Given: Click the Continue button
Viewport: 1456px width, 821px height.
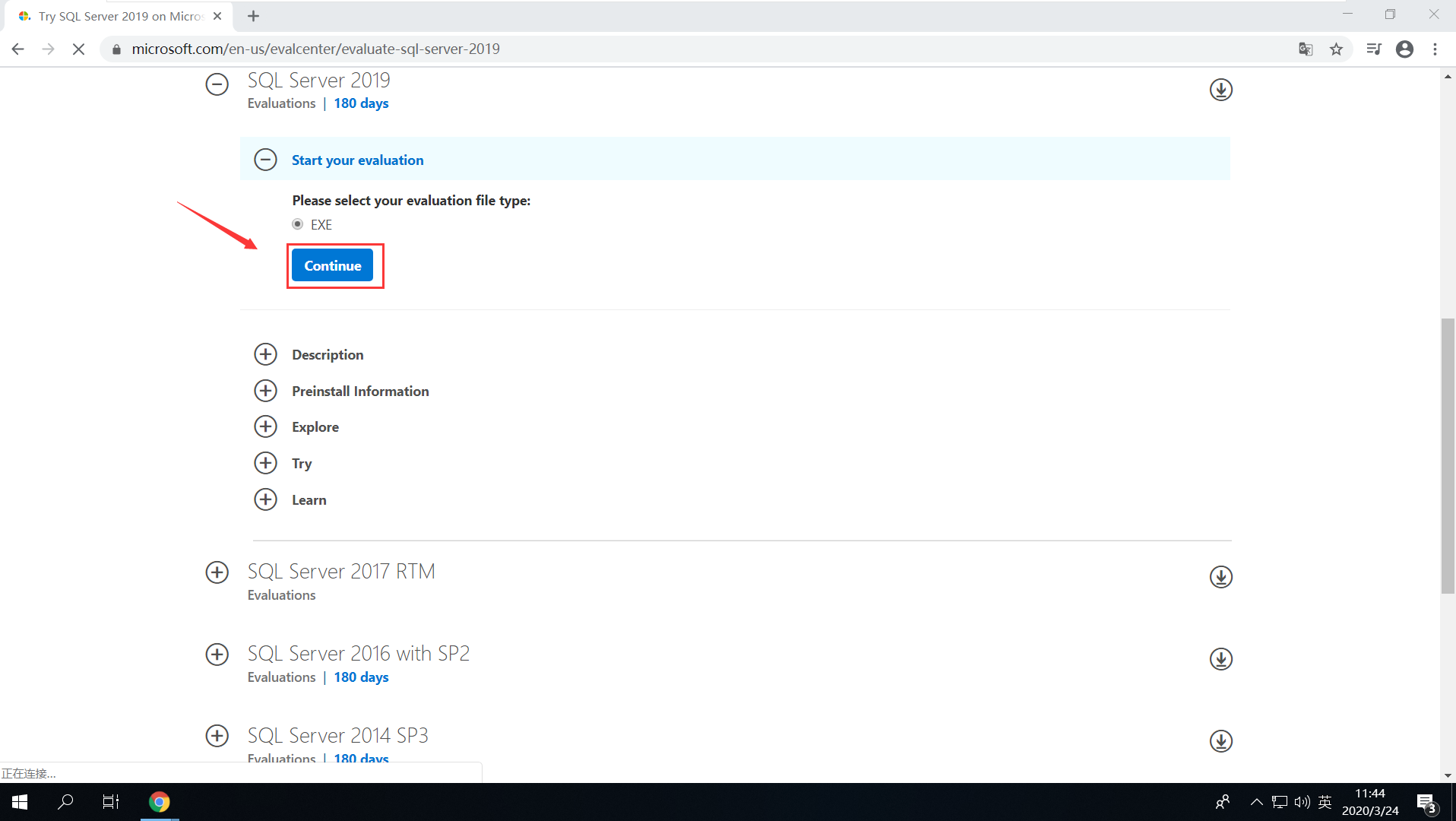Looking at the screenshot, I should point(332,265).
